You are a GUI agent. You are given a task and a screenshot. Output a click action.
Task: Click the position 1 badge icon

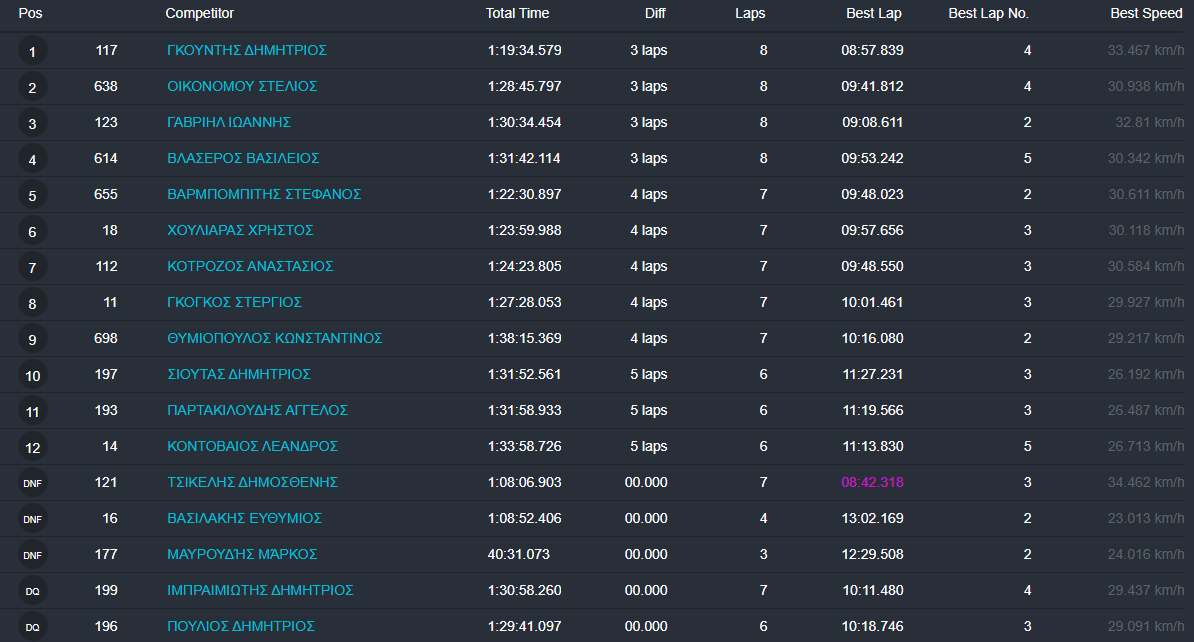[32, 51]
